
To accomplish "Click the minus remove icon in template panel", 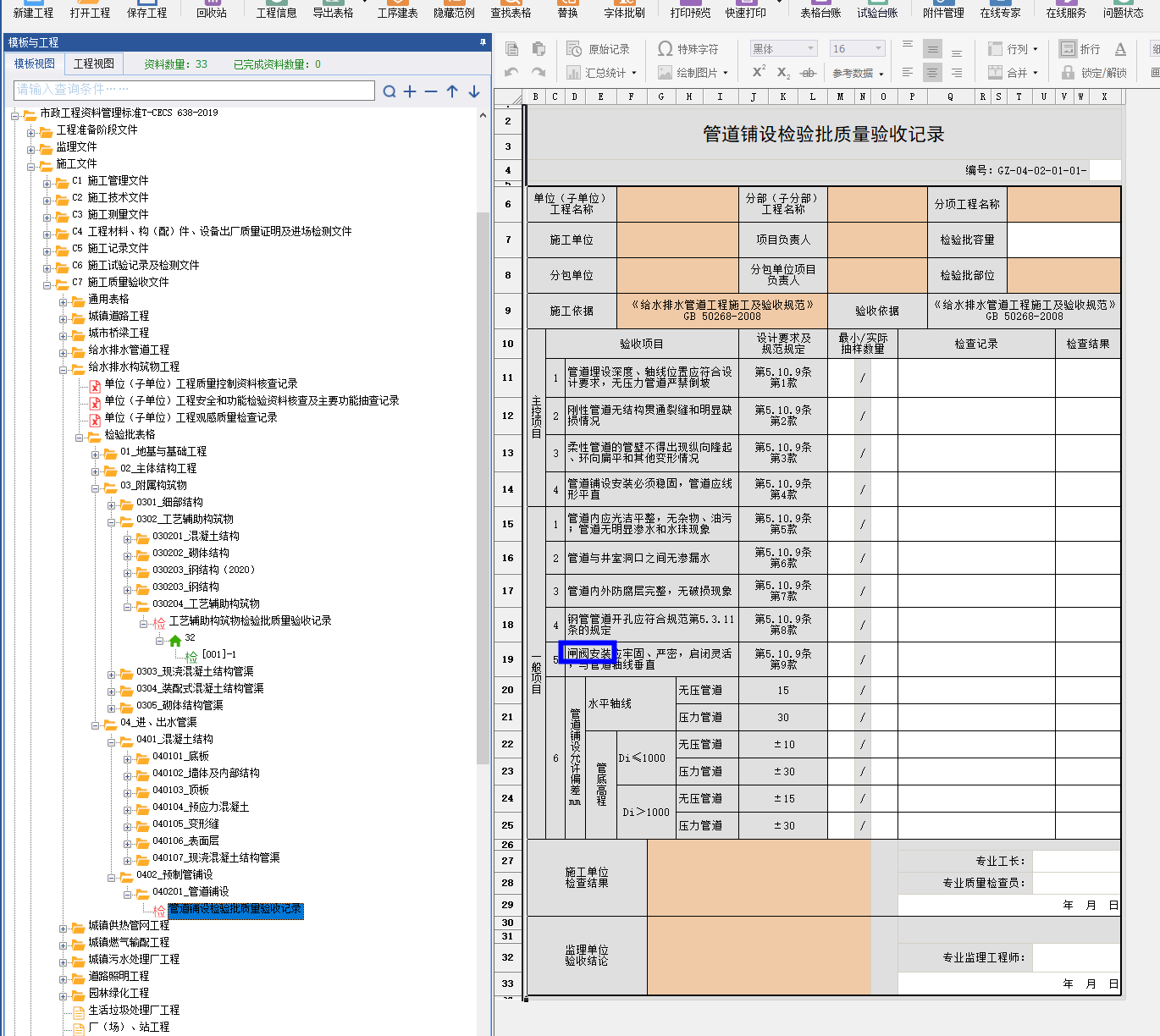I will (431, 91).
